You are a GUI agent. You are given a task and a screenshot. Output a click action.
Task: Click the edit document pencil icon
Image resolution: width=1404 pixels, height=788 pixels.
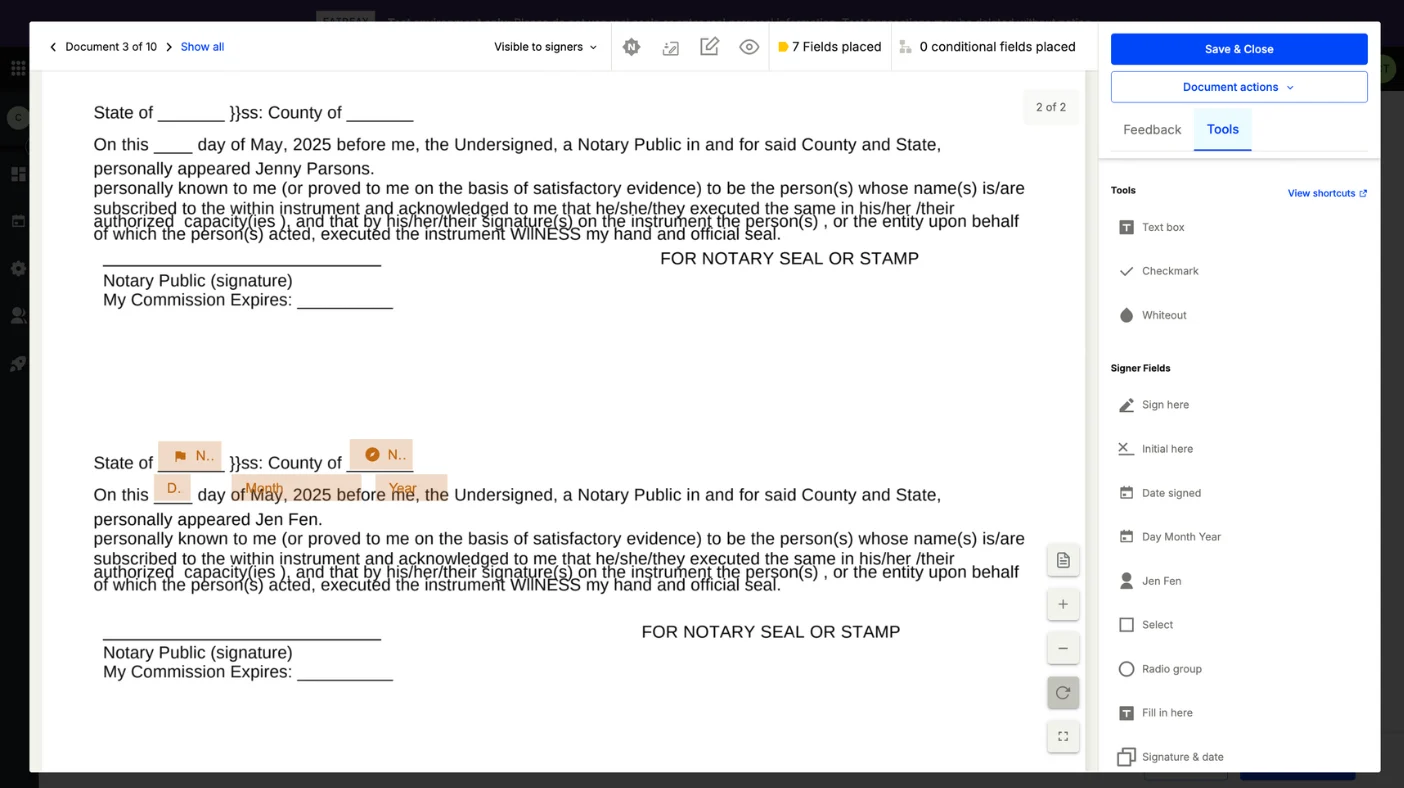710,47
